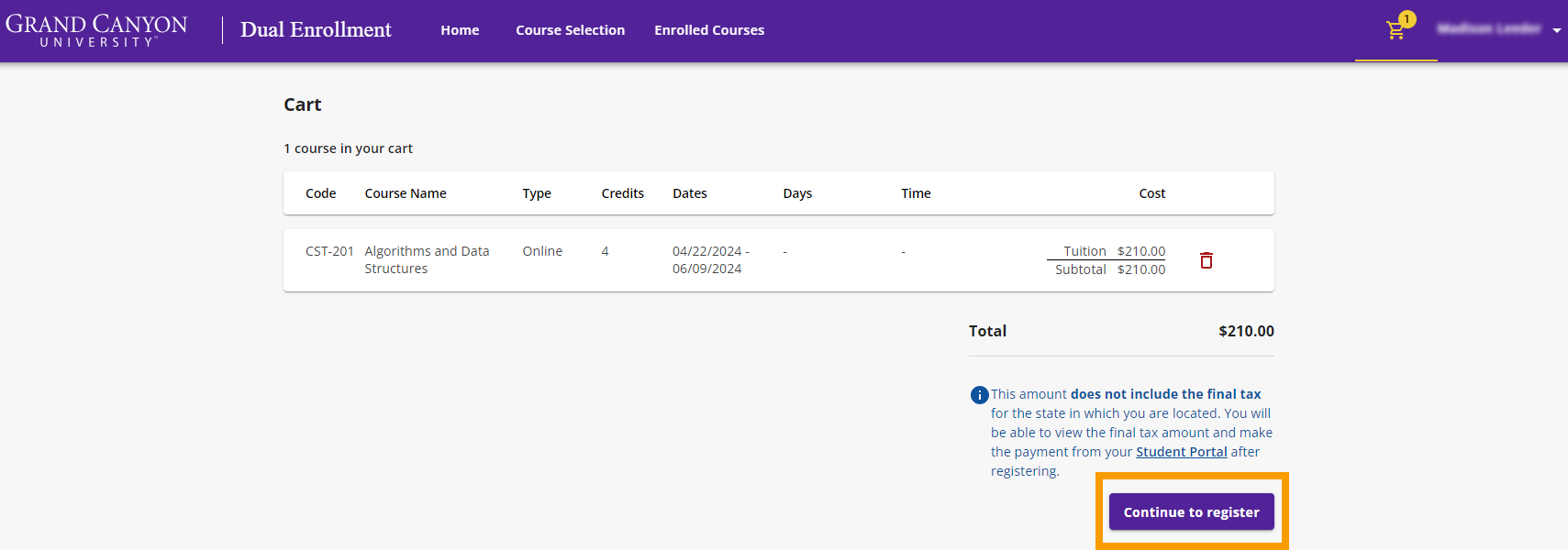View Enrolled Courses page
Image resolution: width=1568 pixels, height=550 pixels.
[709, 30]
